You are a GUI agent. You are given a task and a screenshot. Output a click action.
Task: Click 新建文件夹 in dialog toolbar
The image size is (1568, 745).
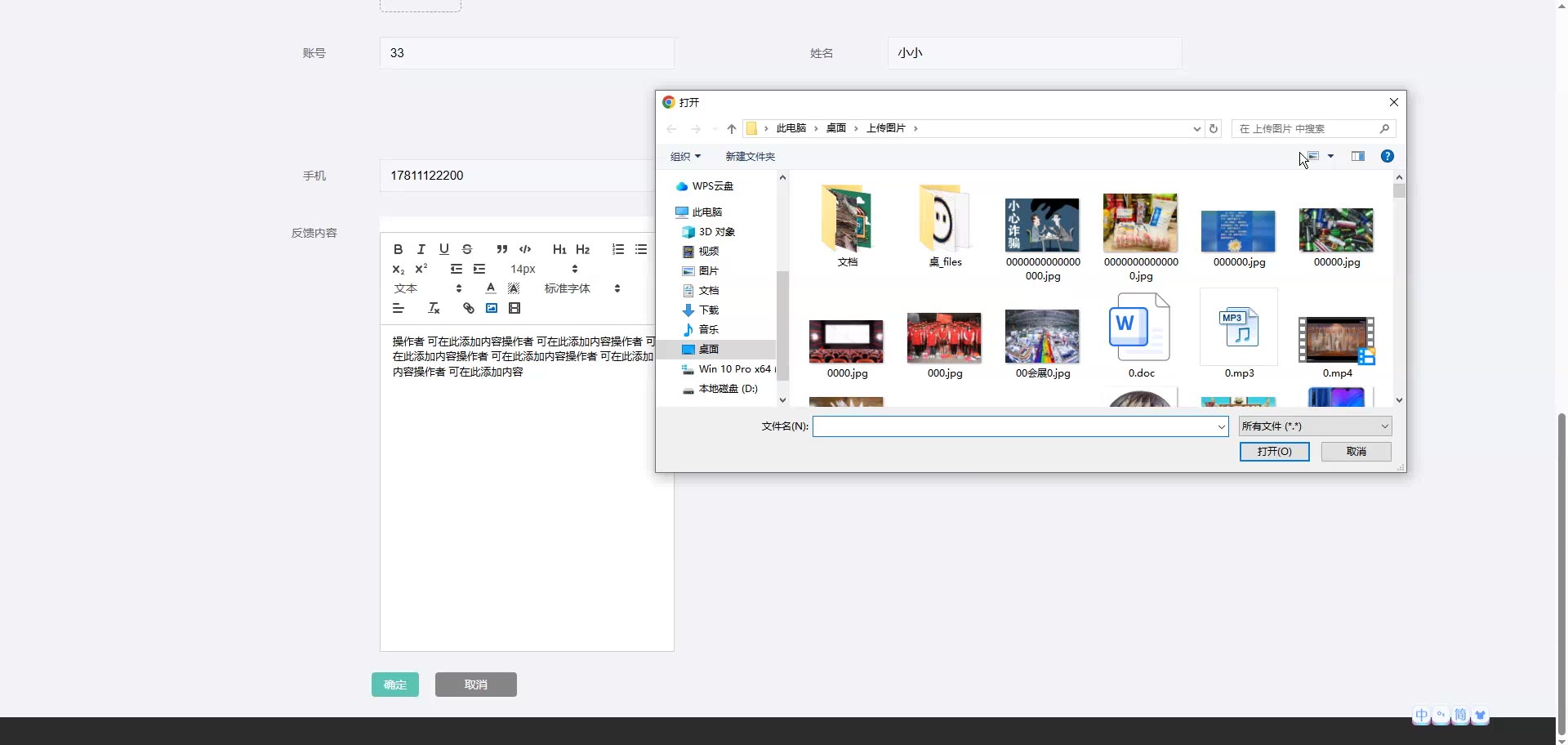point(750,156)
